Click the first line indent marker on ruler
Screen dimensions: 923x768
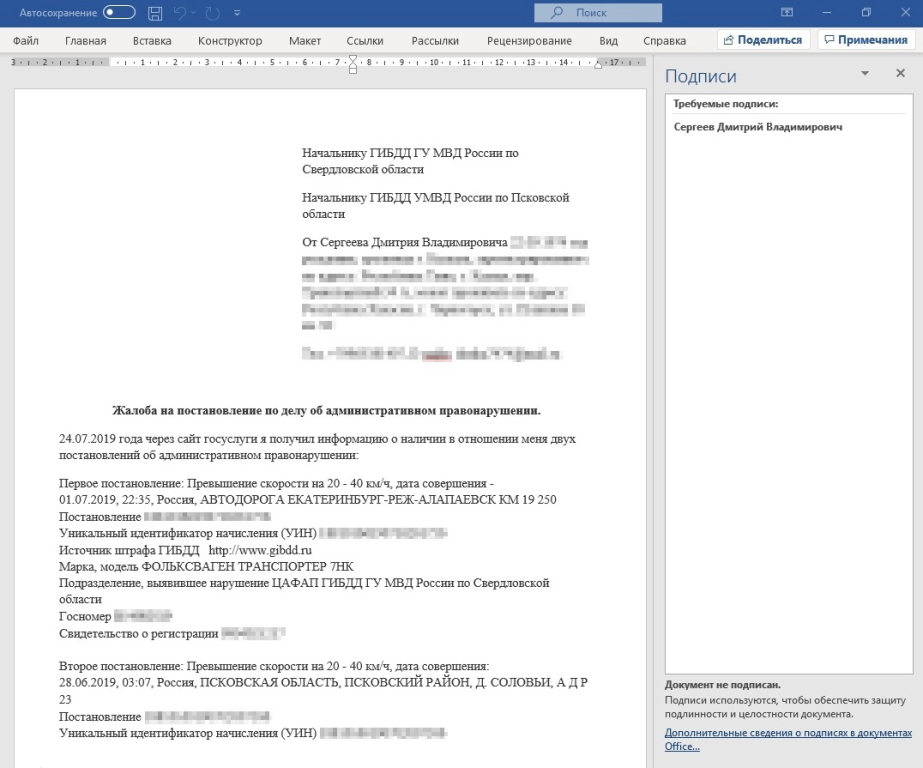click(353, 57)
